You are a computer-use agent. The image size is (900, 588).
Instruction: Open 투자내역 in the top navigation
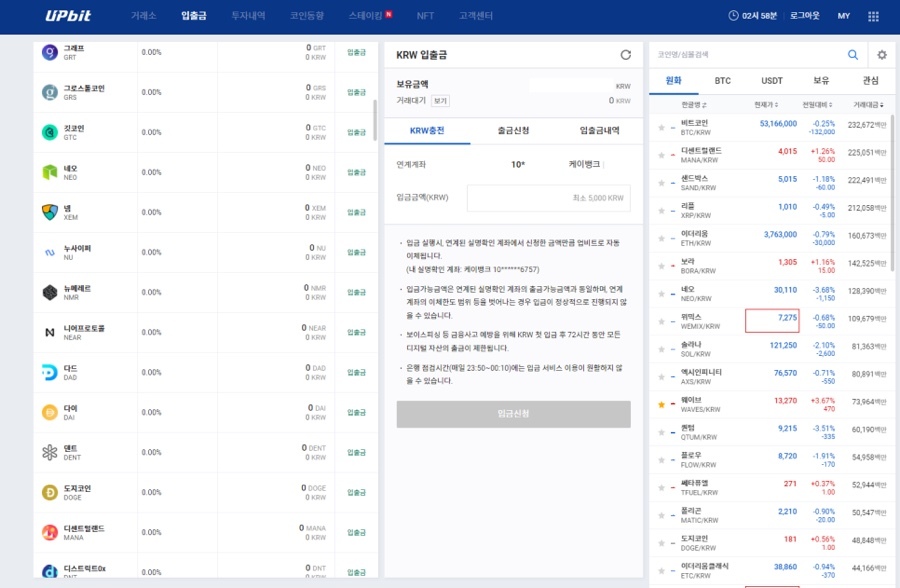(249, 16)
